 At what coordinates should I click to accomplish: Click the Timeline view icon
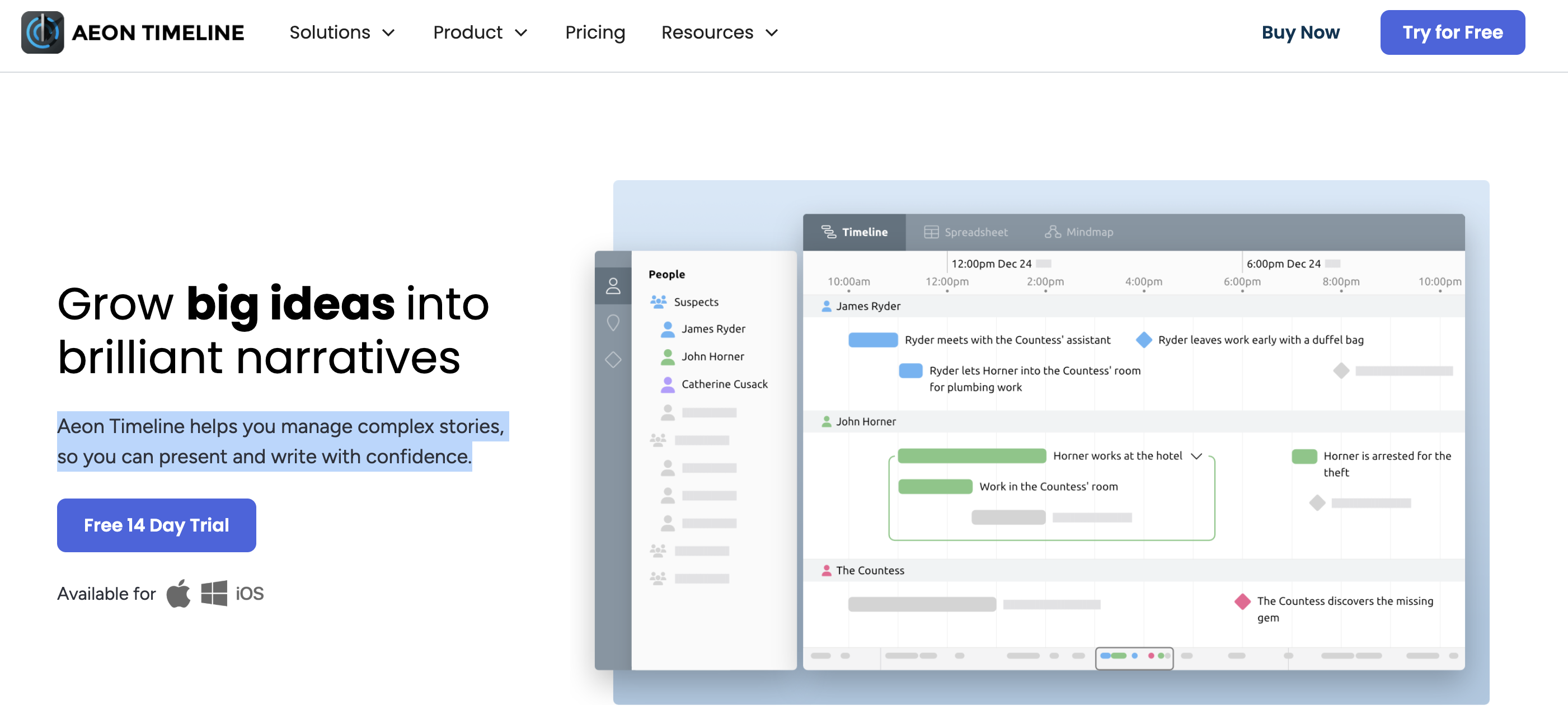tap(829, 232)
